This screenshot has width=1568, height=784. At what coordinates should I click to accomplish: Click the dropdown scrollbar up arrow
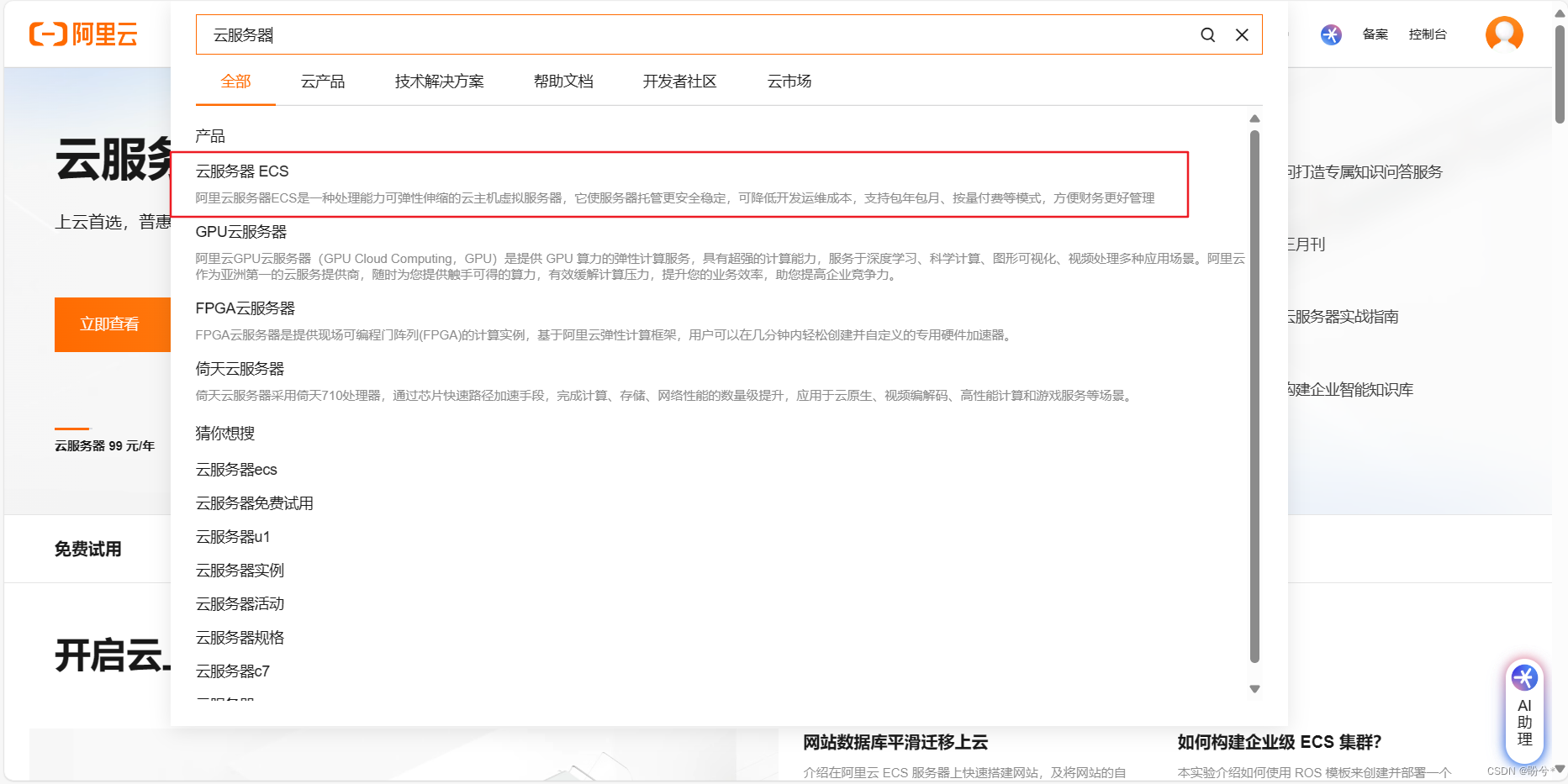pos(1254,118)
